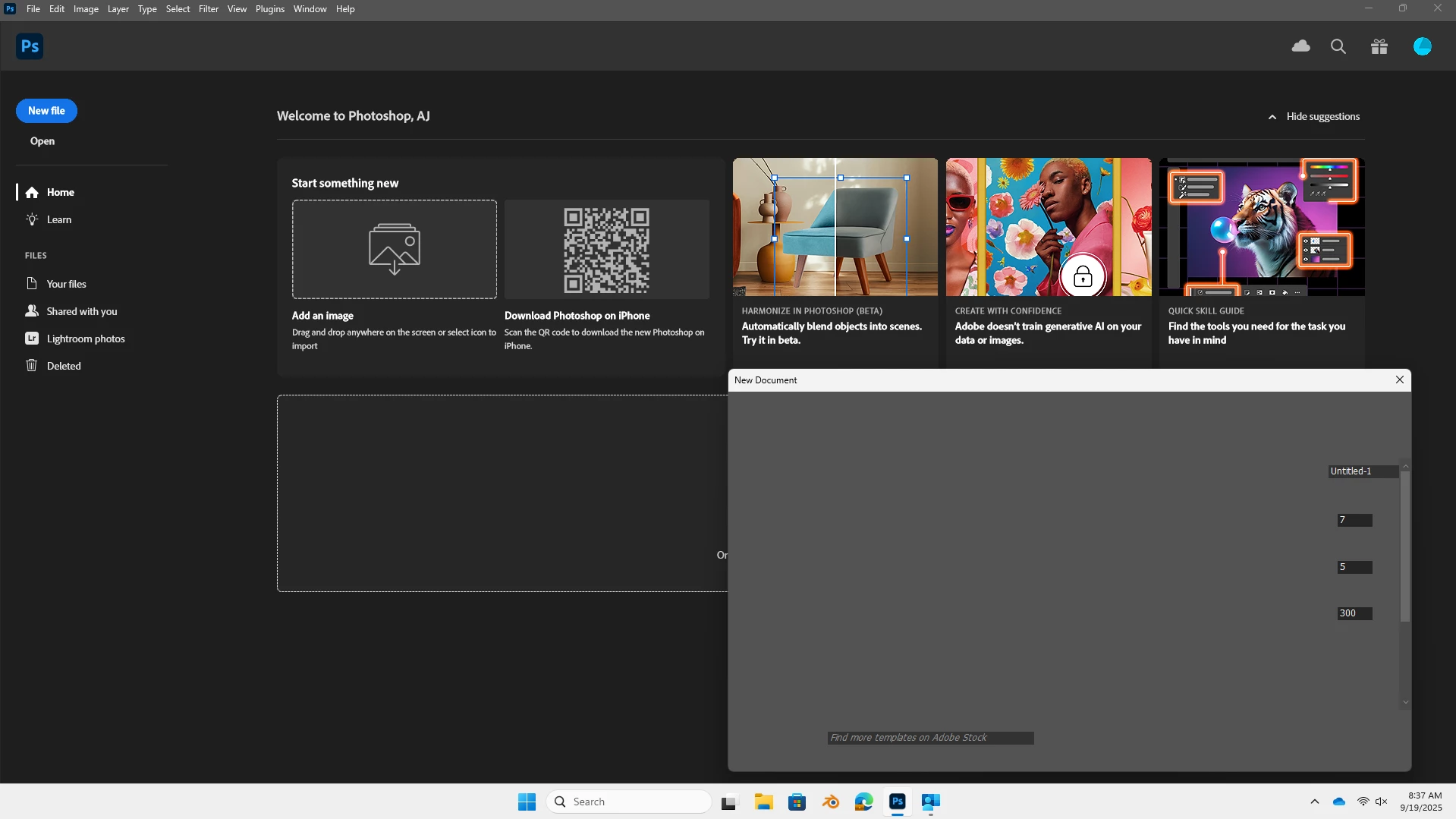The image size is (1456, 819).
Task: Open the Windows Start menu
Action: coord(527,802)
